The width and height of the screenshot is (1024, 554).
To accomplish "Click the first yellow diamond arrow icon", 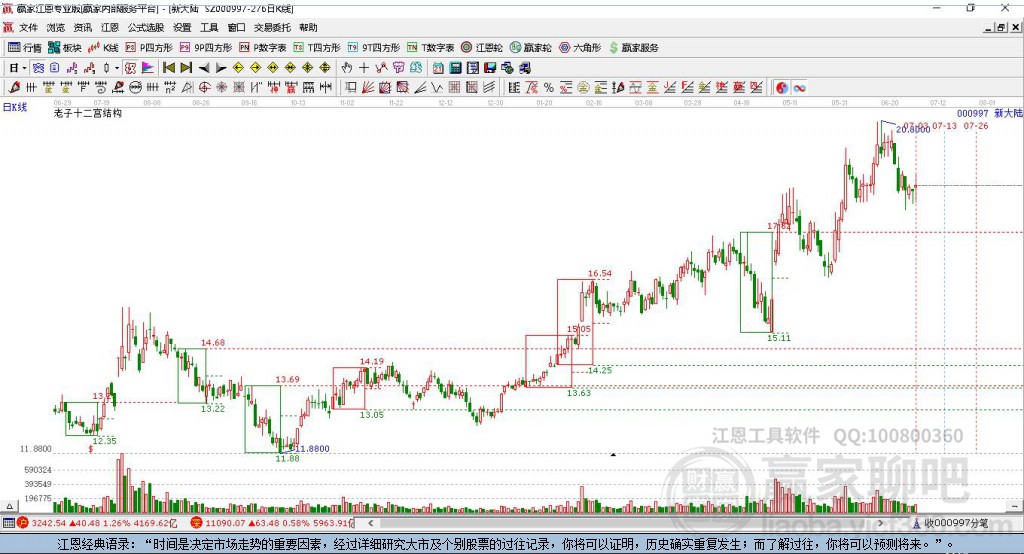I will 238,68.
